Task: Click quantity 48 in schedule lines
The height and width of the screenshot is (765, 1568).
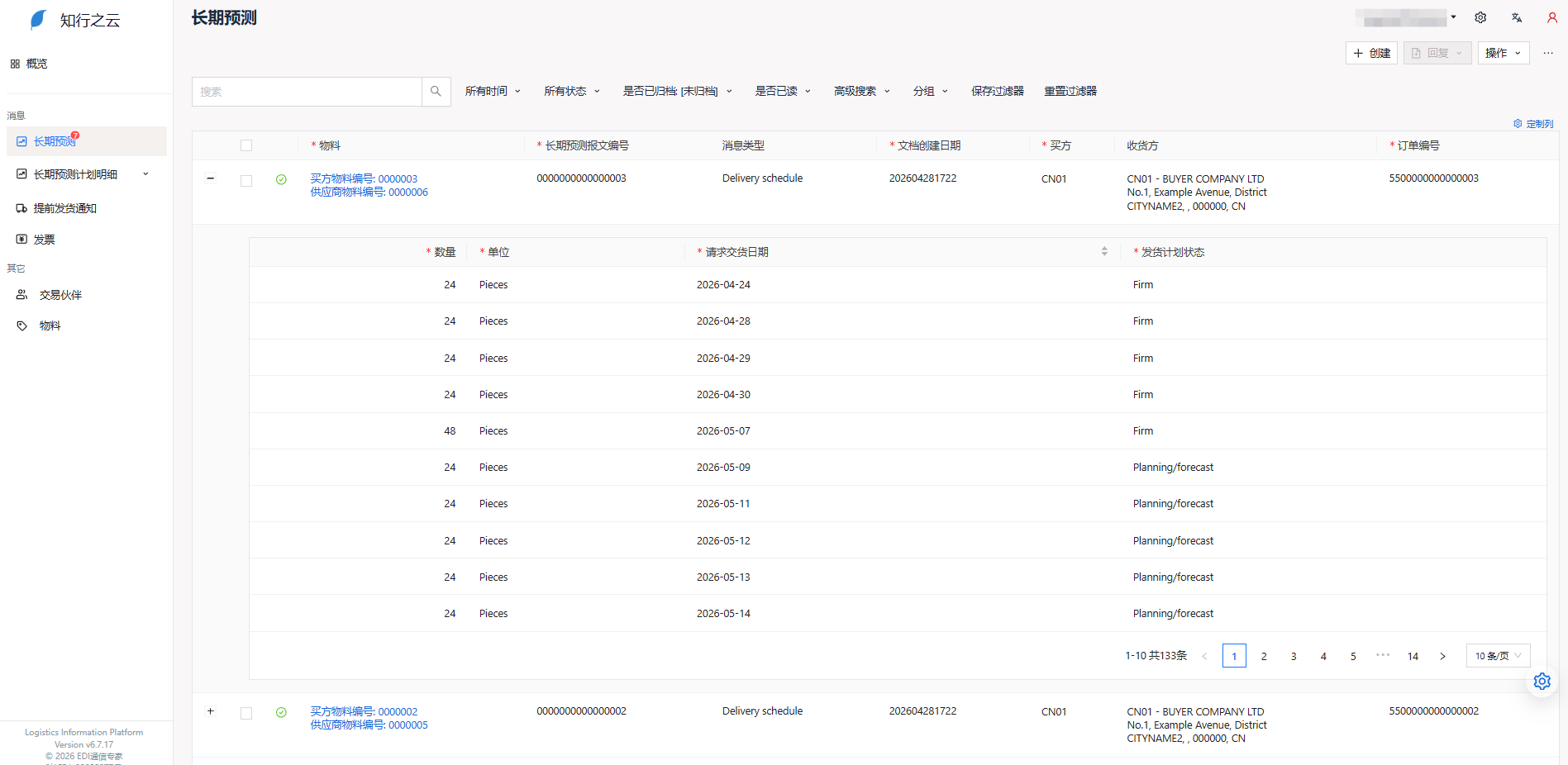Action: click(x=450, y=431)
